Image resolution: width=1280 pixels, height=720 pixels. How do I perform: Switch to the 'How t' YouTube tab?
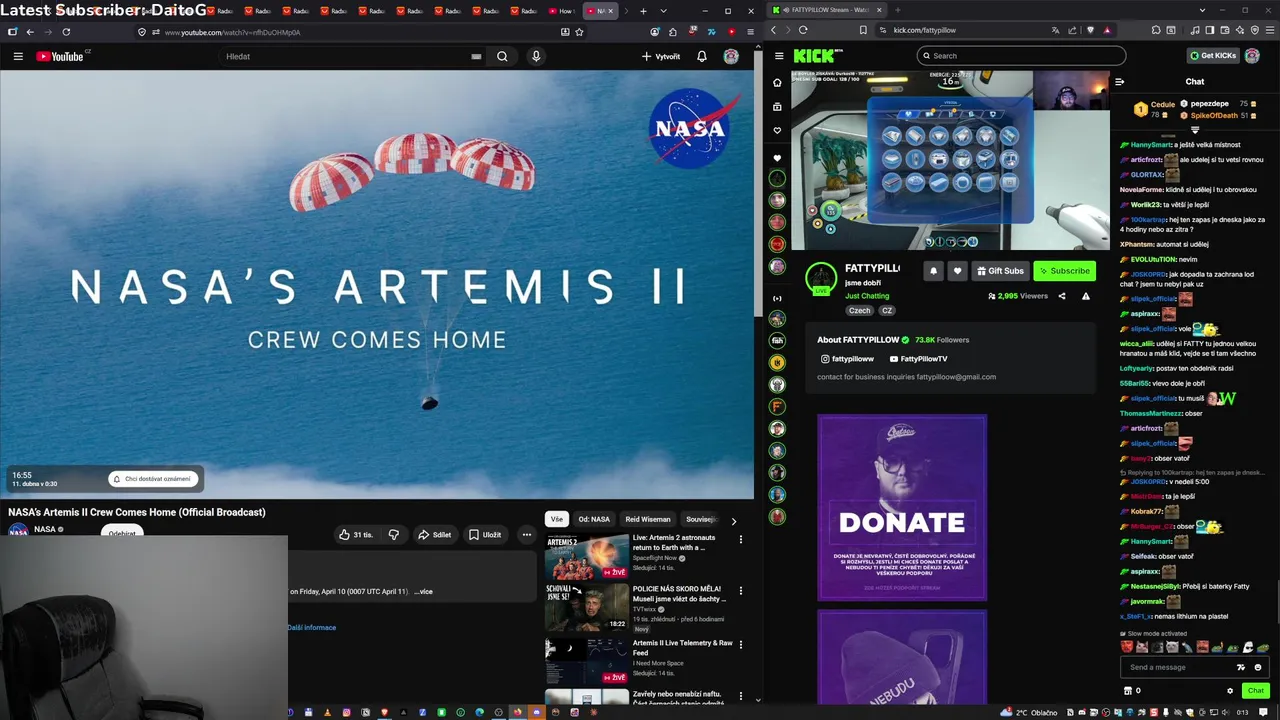[x=563, y=11]
